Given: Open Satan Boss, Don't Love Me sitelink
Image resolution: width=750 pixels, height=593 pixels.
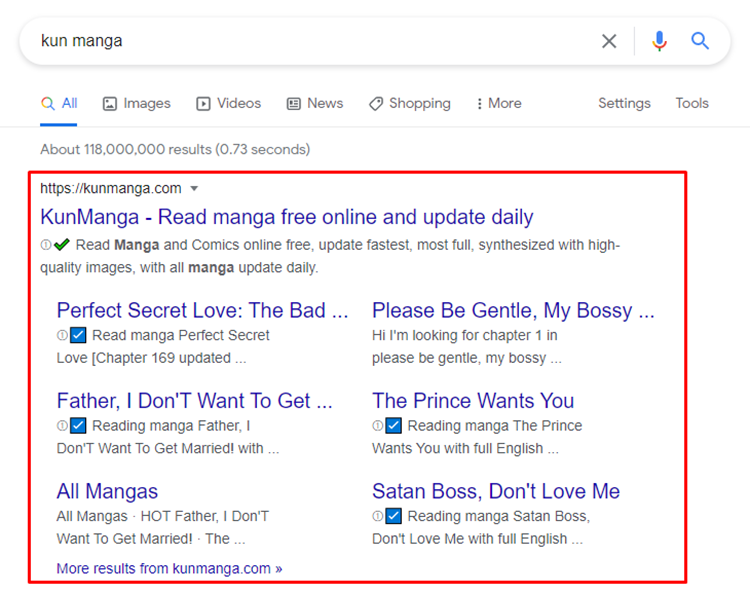Looking at the screenshot, I should click(x=496, y=492).
